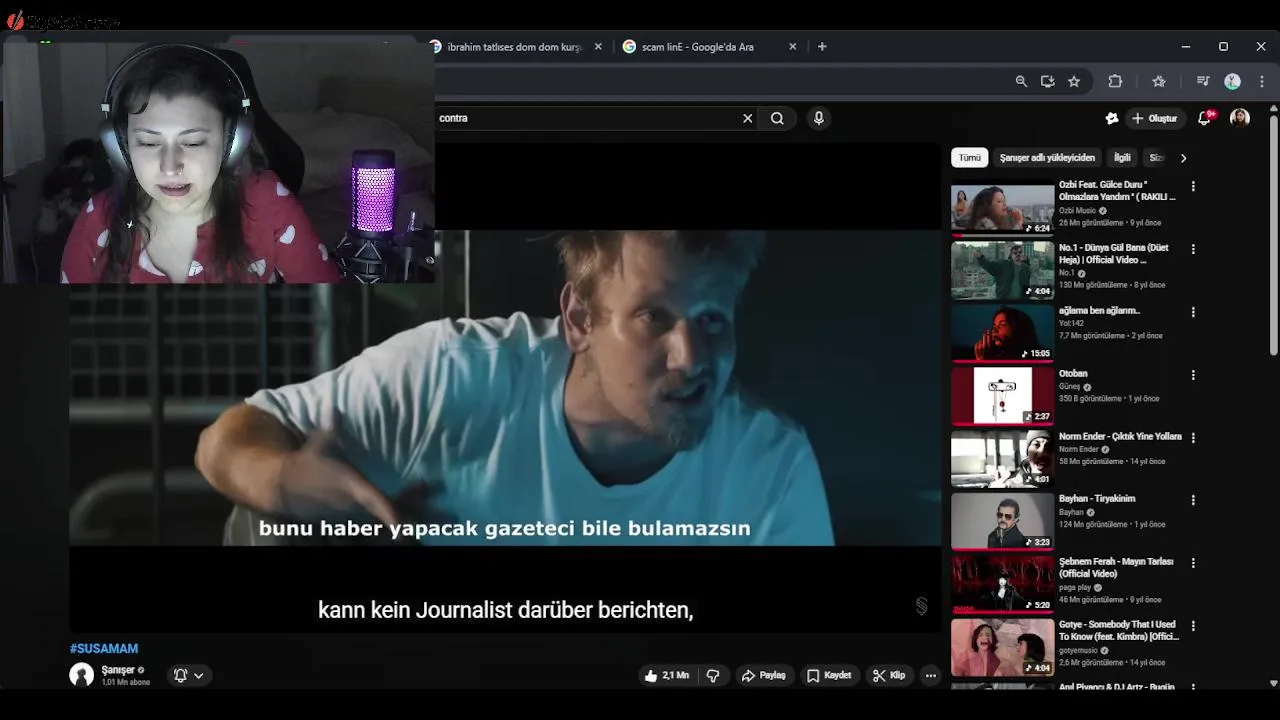Click the Bayhan - Tiryakinim title text
The height and width of the screenshot is (720, 1280).
click(1097, 499)
